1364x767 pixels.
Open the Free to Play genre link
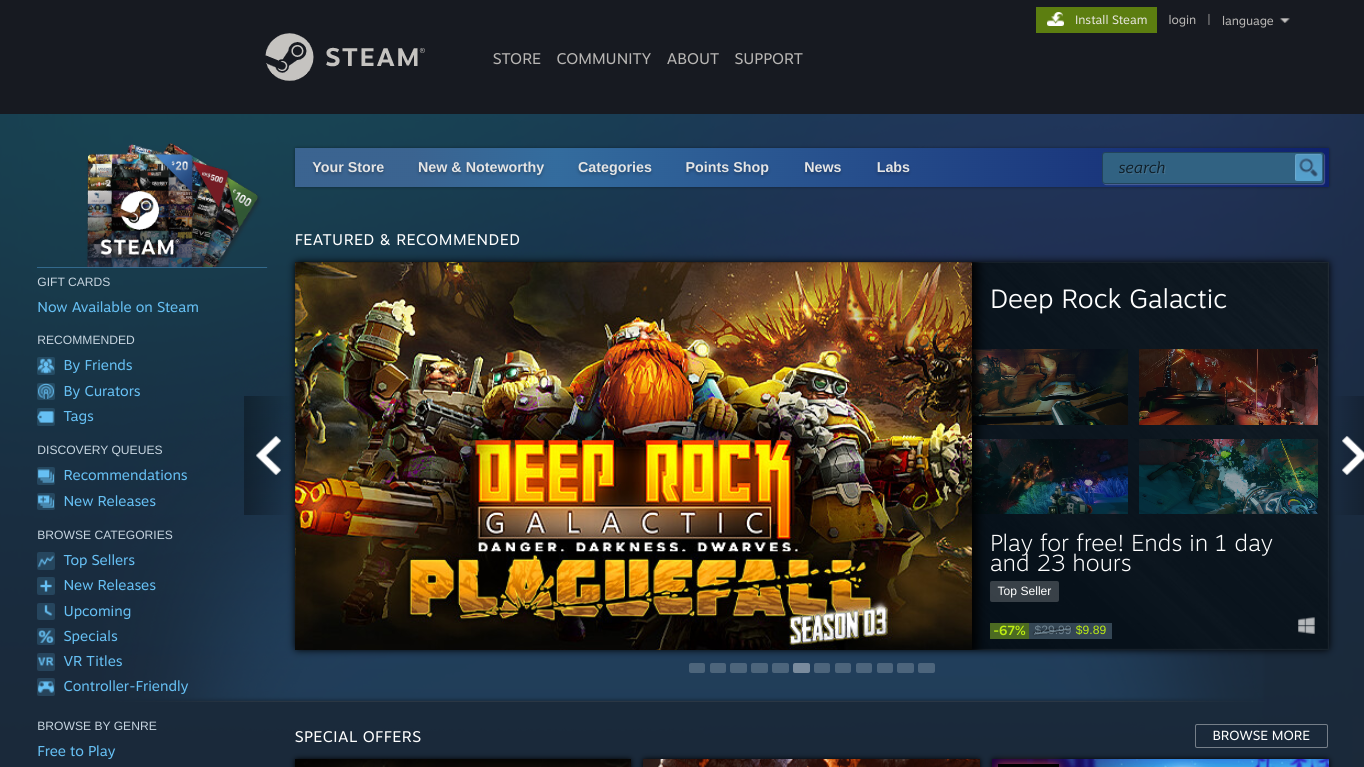[76, 751]
